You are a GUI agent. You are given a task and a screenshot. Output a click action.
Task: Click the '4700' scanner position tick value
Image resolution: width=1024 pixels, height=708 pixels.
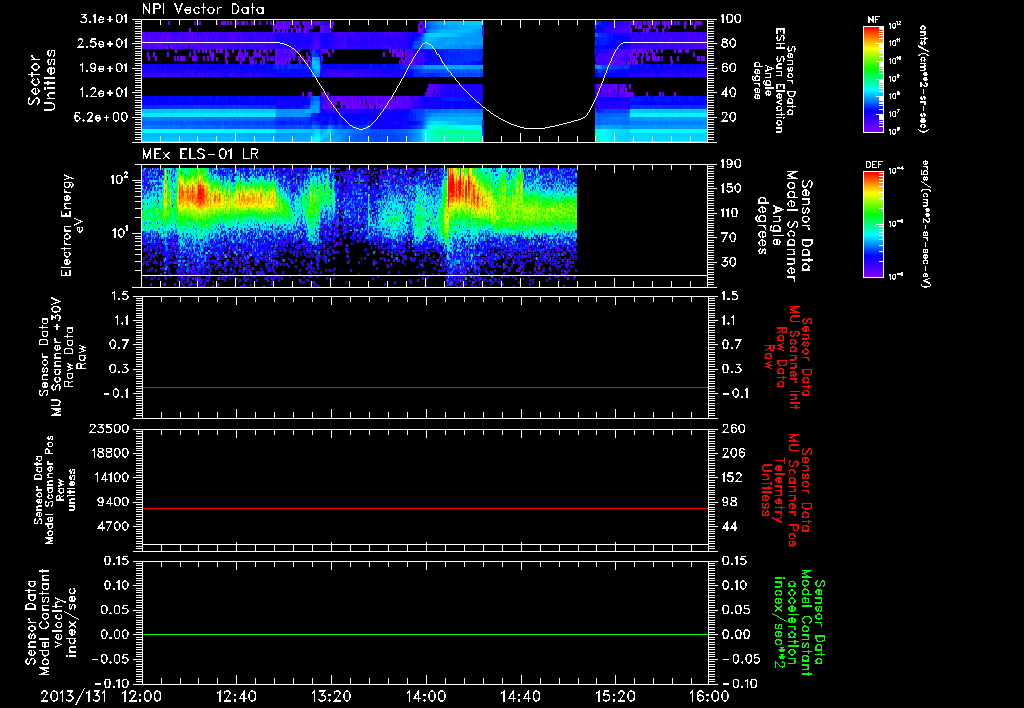[x=115, y=526]
